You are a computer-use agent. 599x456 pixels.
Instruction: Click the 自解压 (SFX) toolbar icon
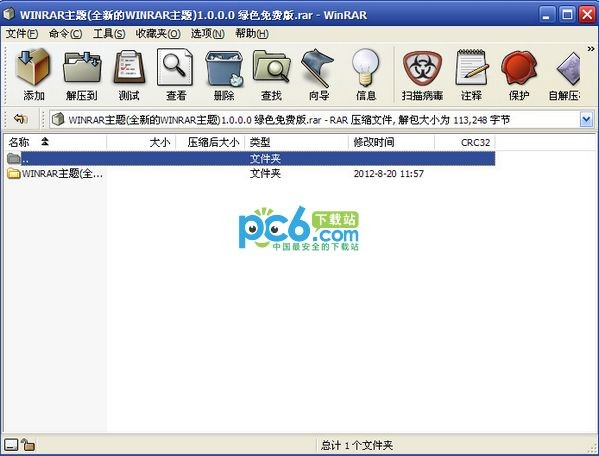568,68
